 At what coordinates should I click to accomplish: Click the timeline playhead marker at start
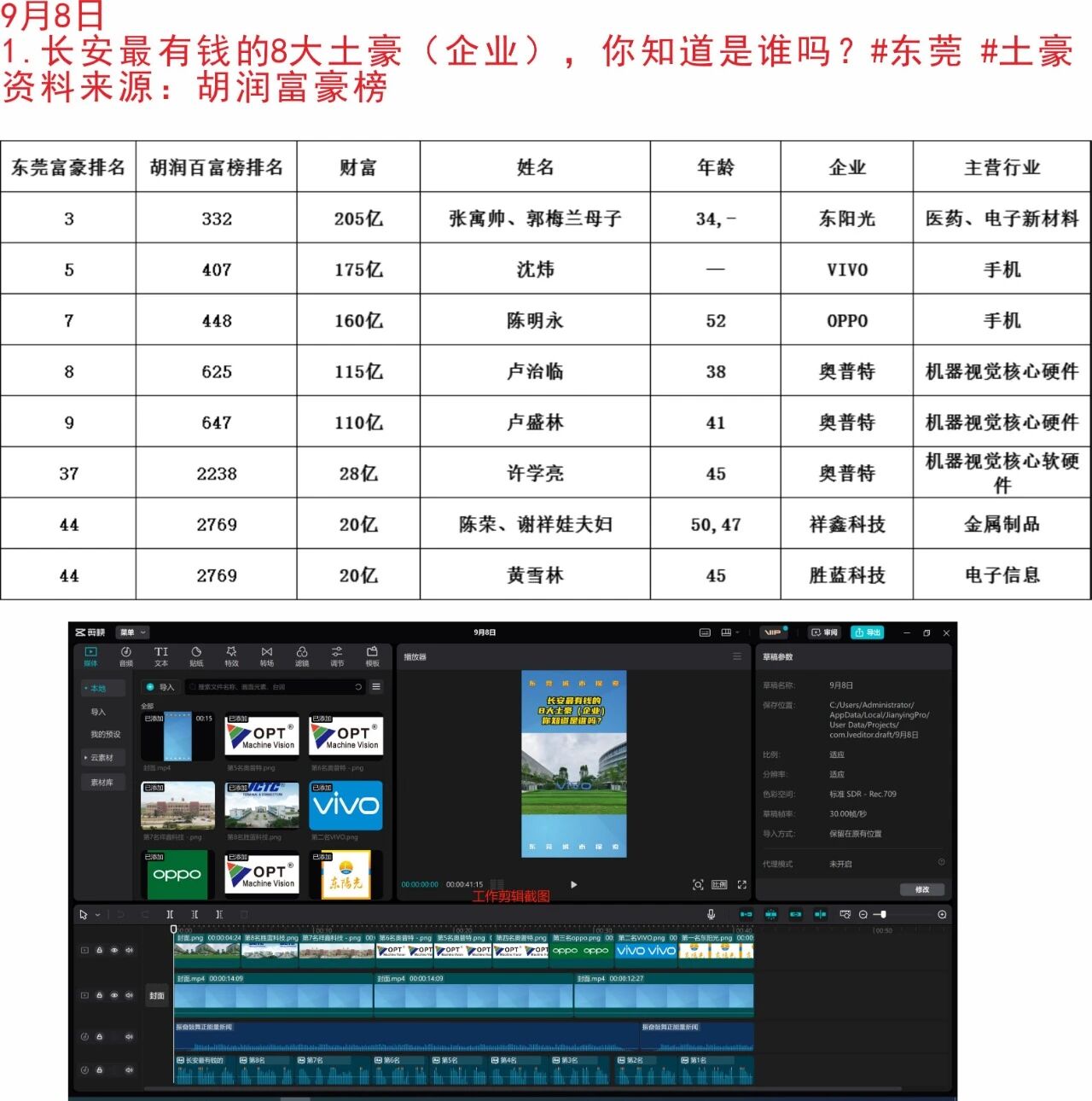tap(173, 929)
